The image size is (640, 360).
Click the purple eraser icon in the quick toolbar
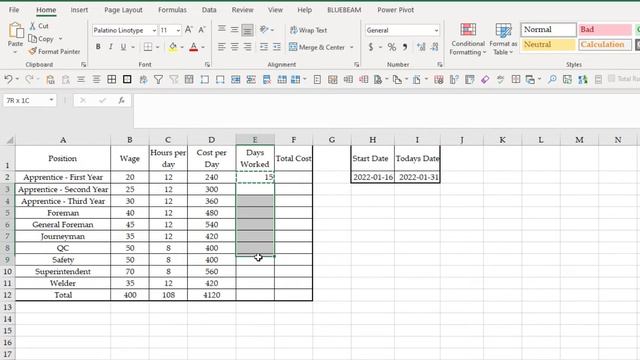coord(485,79)
